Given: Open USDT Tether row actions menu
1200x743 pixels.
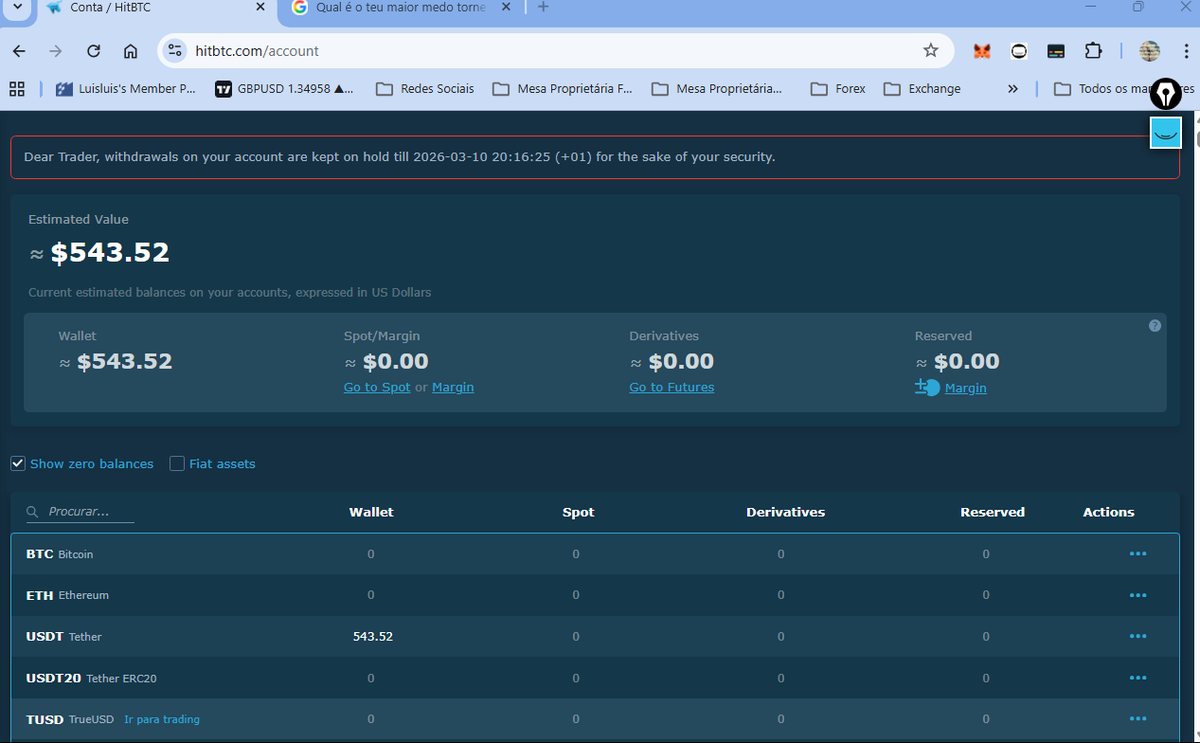Looking at the screenshot, I should 1137,636.
